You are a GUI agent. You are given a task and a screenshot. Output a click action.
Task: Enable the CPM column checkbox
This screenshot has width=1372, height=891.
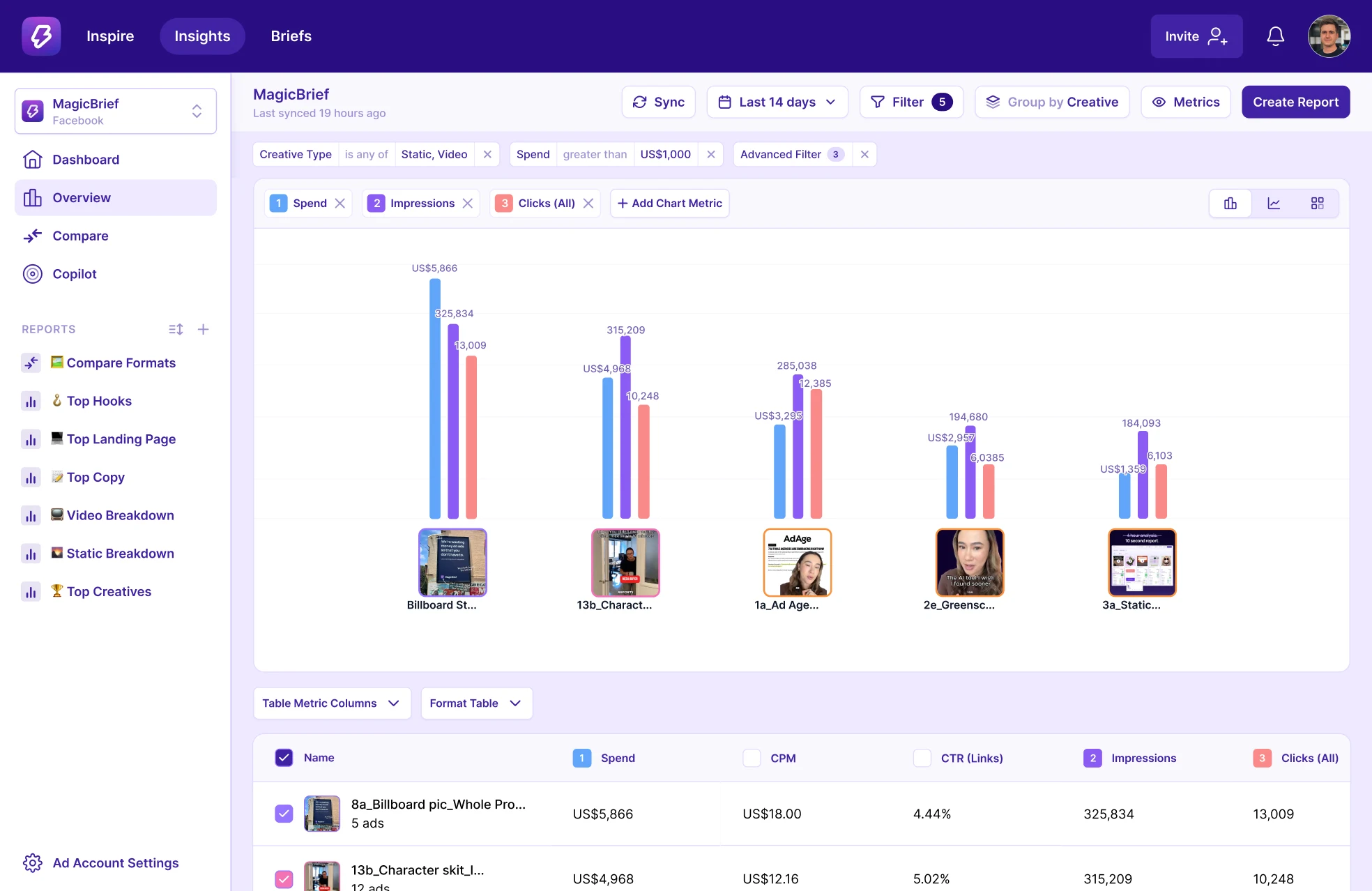(x=752, y=758)
